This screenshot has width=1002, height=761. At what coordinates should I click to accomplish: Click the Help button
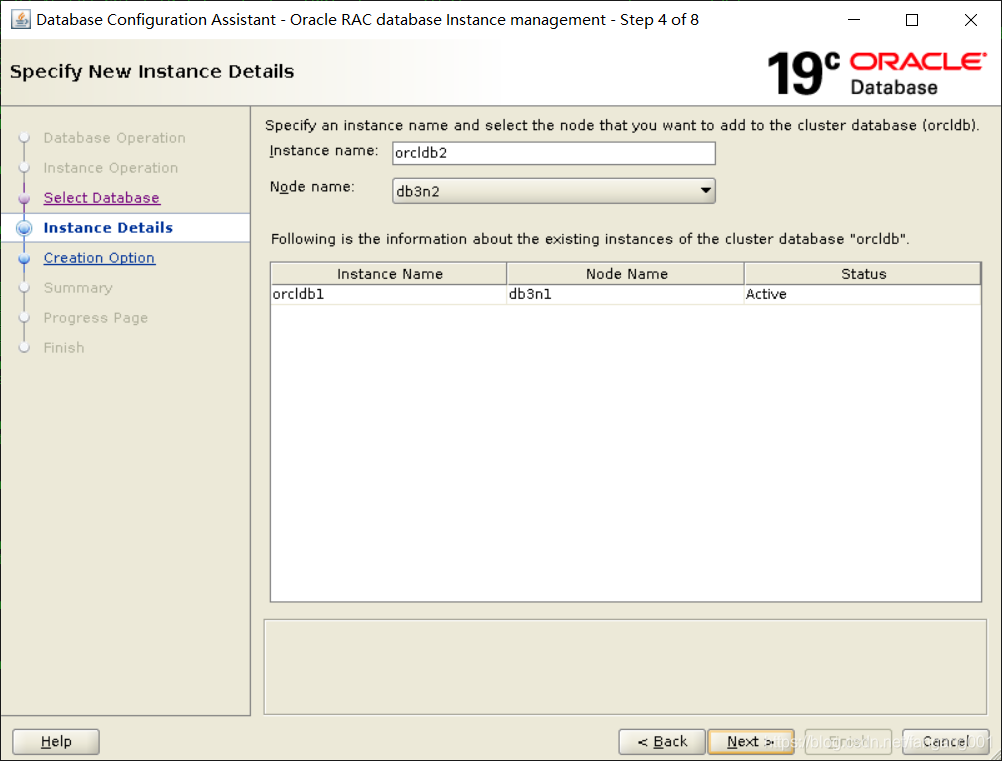(55, 741)
